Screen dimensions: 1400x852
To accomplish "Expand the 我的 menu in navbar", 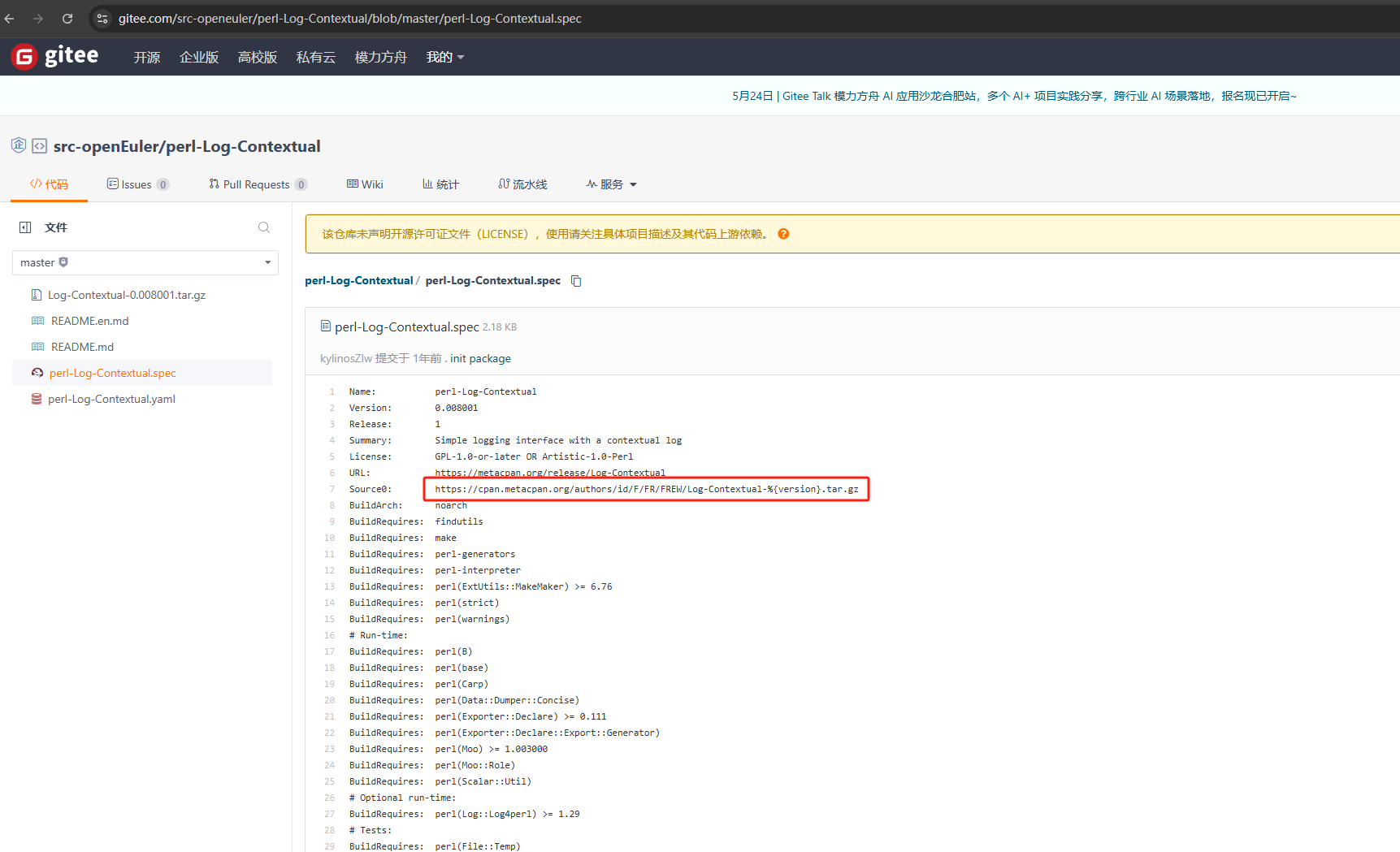I will pyautogui.click(x=444, y=57).
